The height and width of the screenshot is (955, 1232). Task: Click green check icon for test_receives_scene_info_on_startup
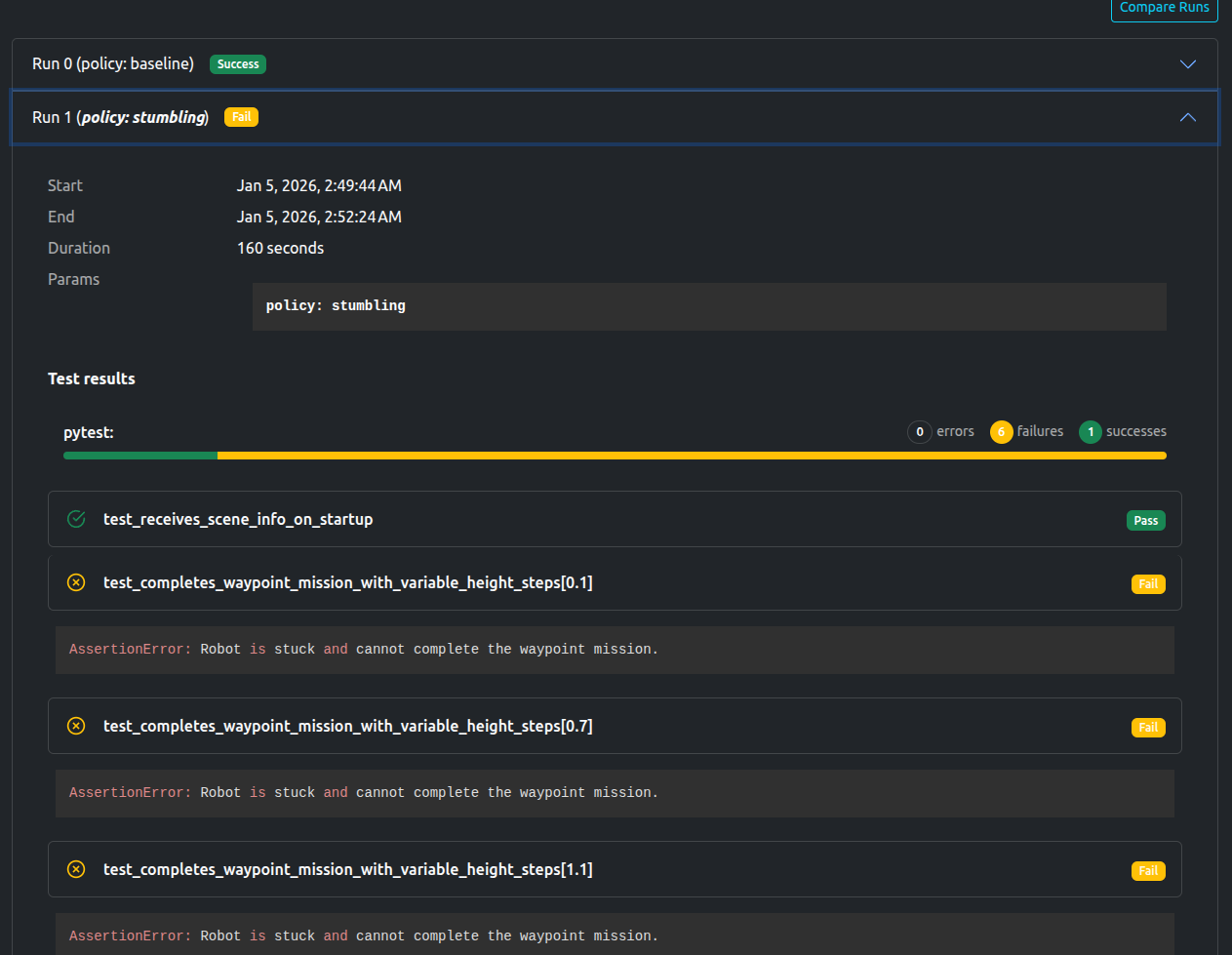tap(76, 519)
